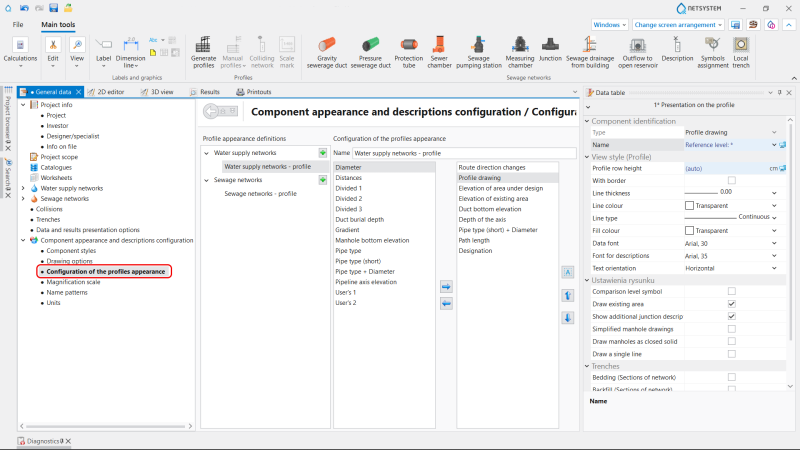Switch to the 3D view tab
This screenshot has width=800, height=450.
point(157,92)
